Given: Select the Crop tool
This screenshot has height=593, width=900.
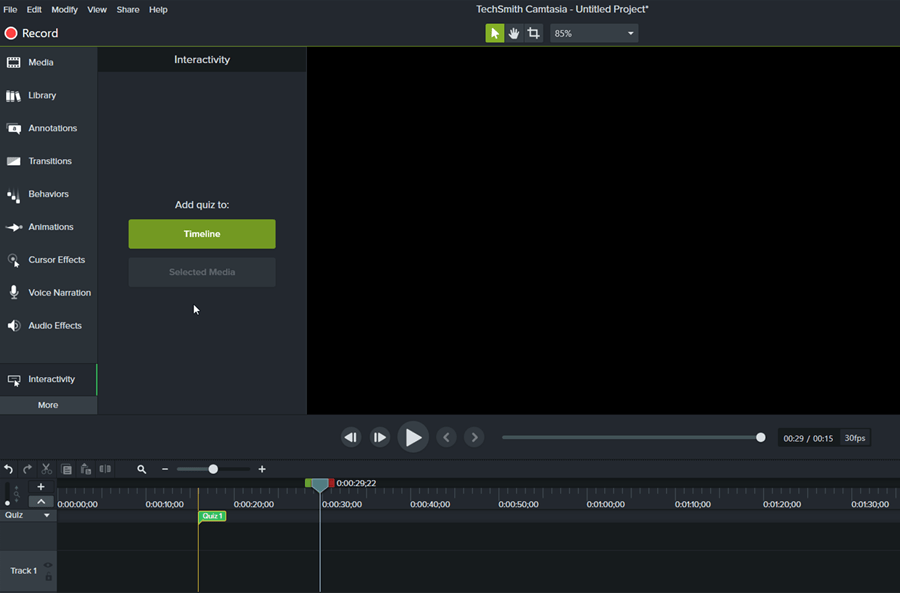Looking at the screenshot, I should (x=533, y=33).
